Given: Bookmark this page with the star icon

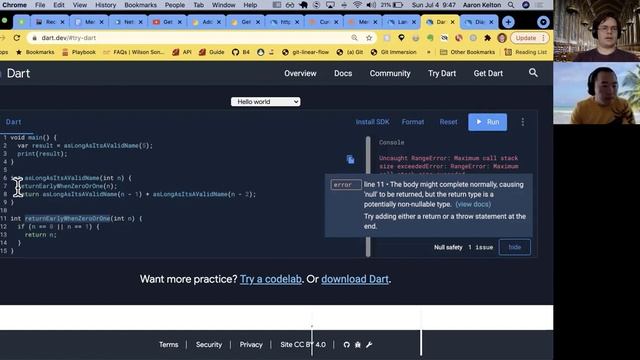Looking at the screenshot, I should 369,38.
